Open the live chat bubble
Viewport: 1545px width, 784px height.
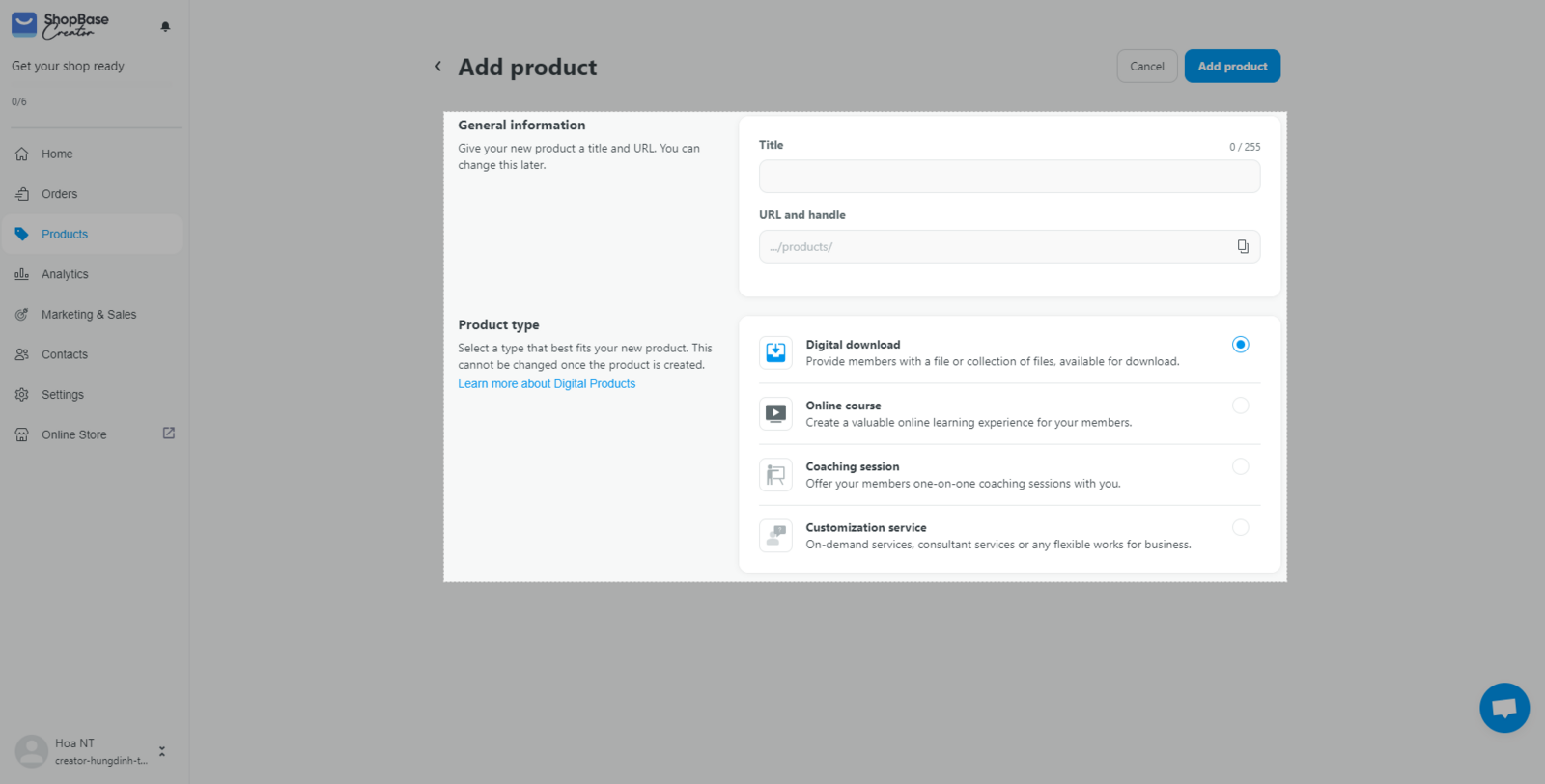[x=1504, y=708]
